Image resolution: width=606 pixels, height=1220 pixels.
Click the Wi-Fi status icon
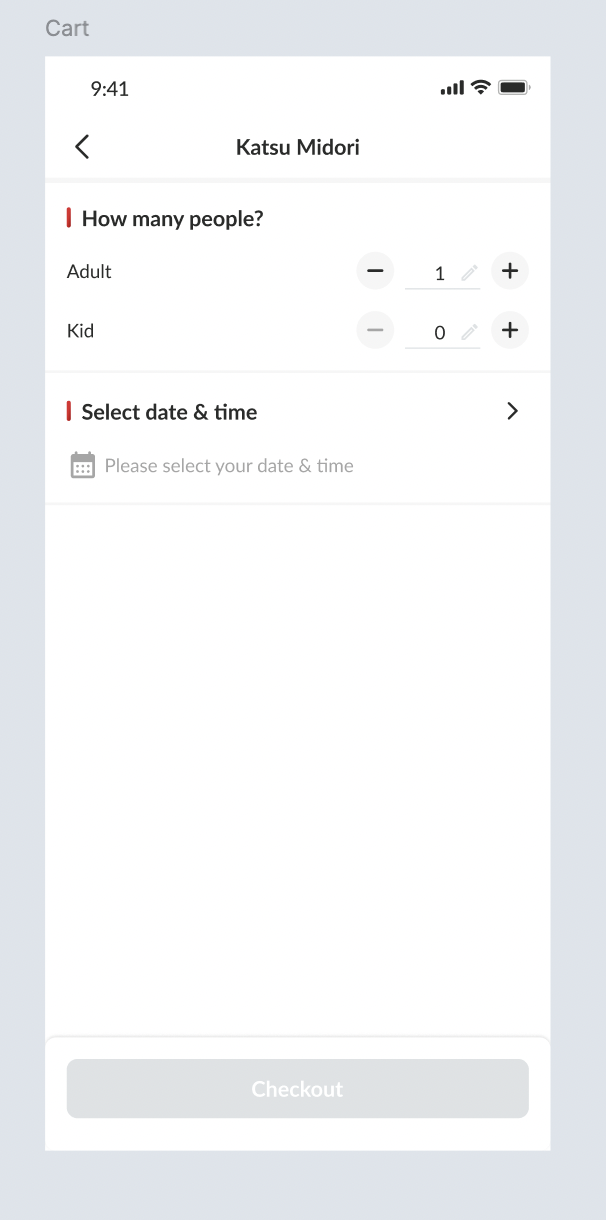[481, 88]
